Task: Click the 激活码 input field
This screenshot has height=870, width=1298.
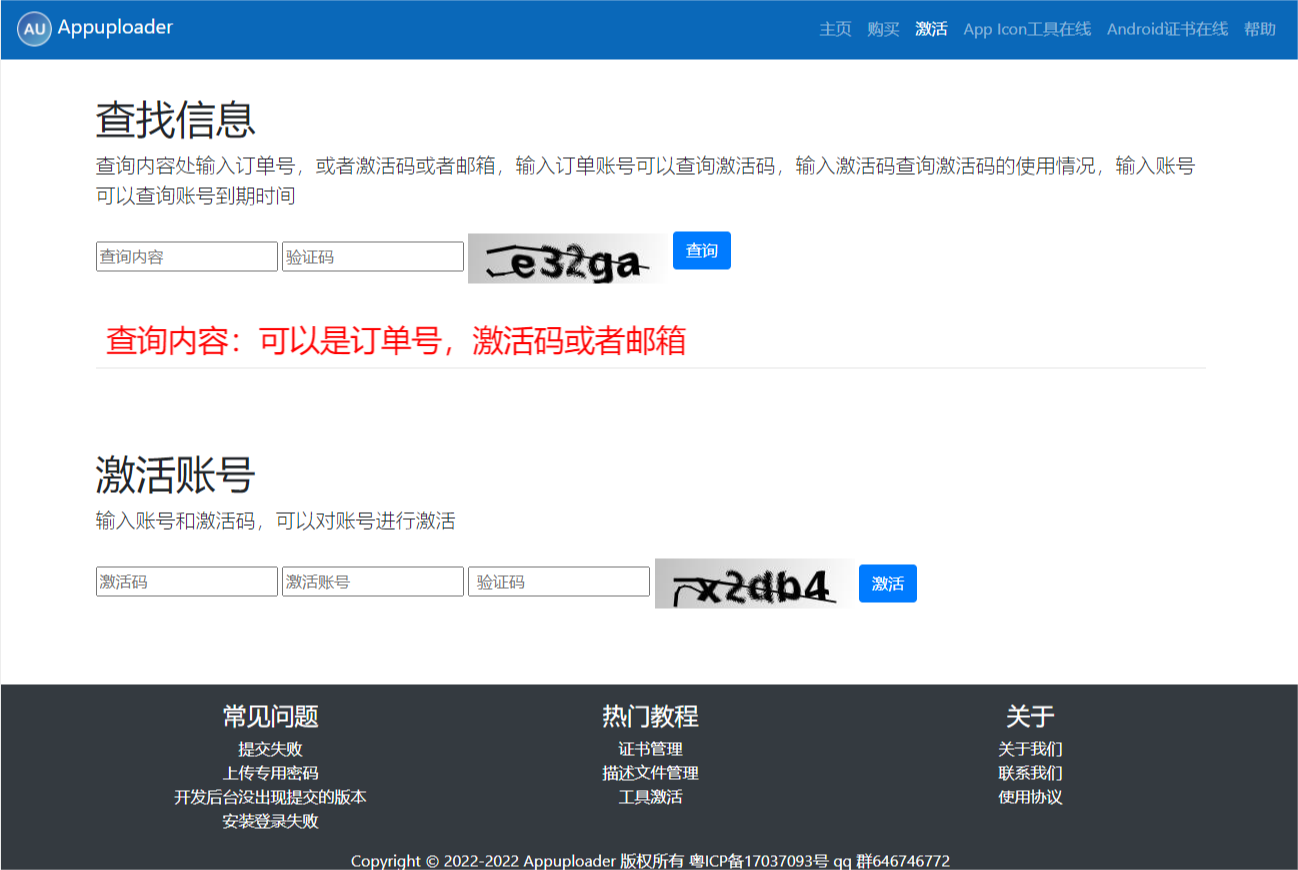Action: tap(186, 581)
